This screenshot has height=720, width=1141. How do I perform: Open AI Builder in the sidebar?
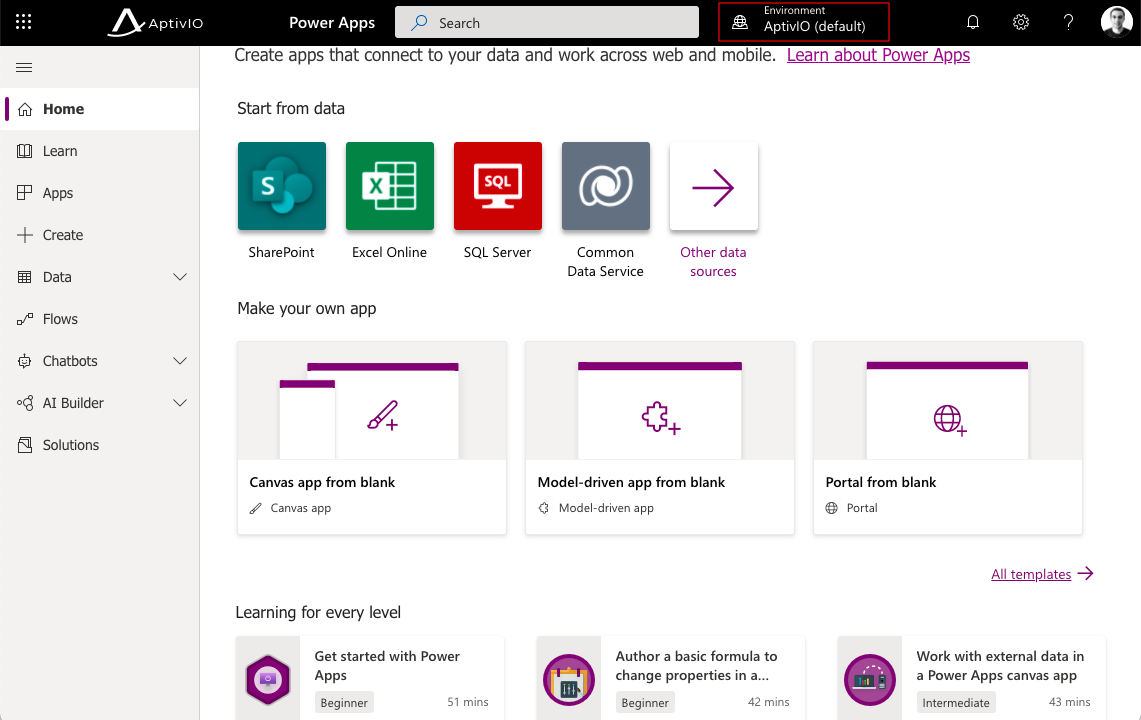tap(100, 403)
